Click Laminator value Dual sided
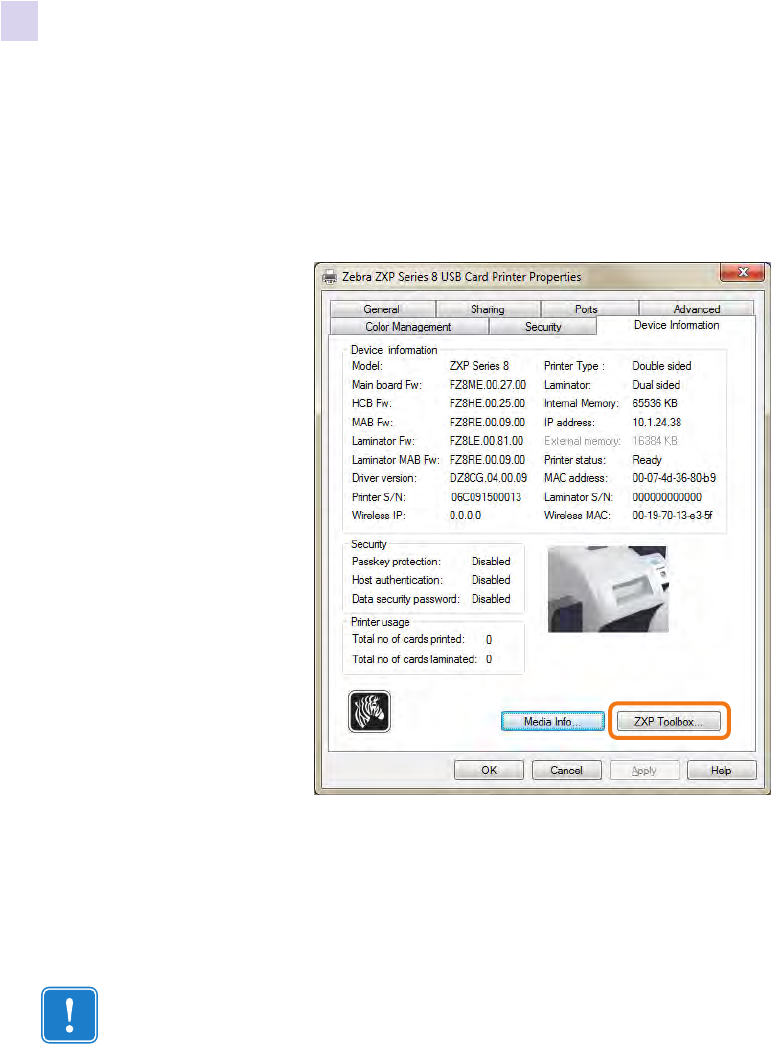 656,384
